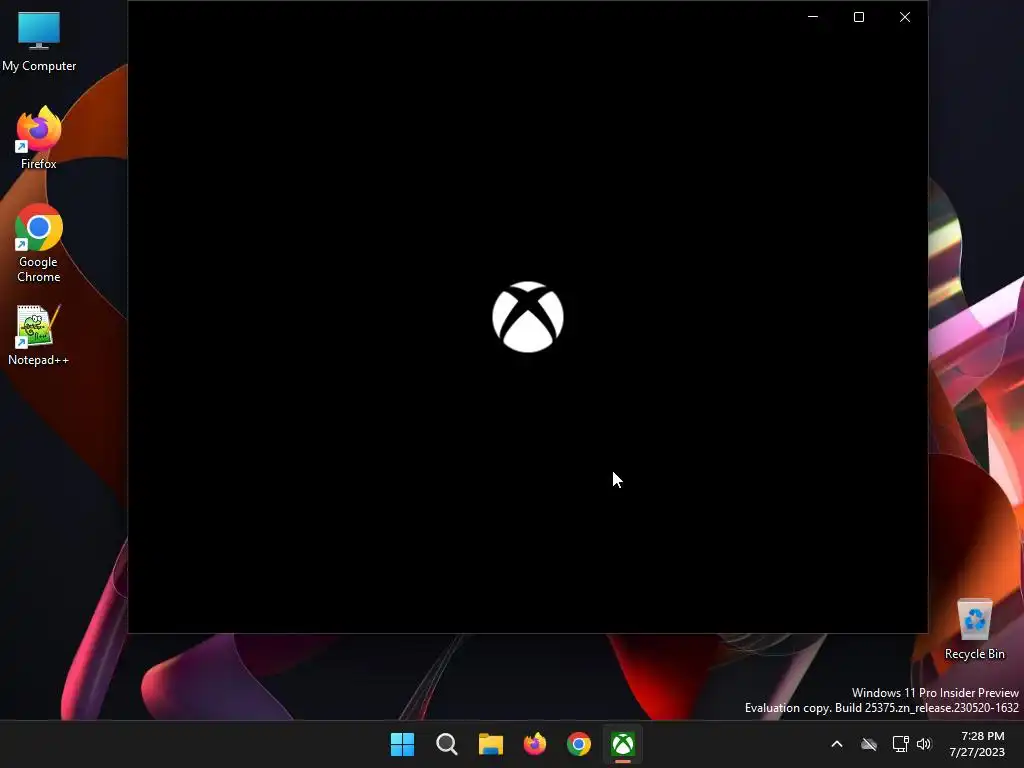
Task: Open the network status tray icon
Action: tap(901, 744)
